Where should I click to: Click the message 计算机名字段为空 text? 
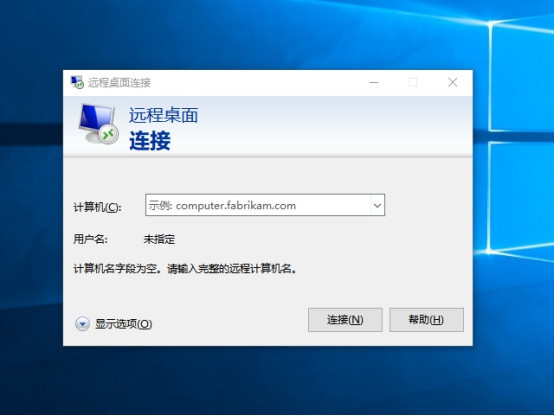(x=185, y=269)
